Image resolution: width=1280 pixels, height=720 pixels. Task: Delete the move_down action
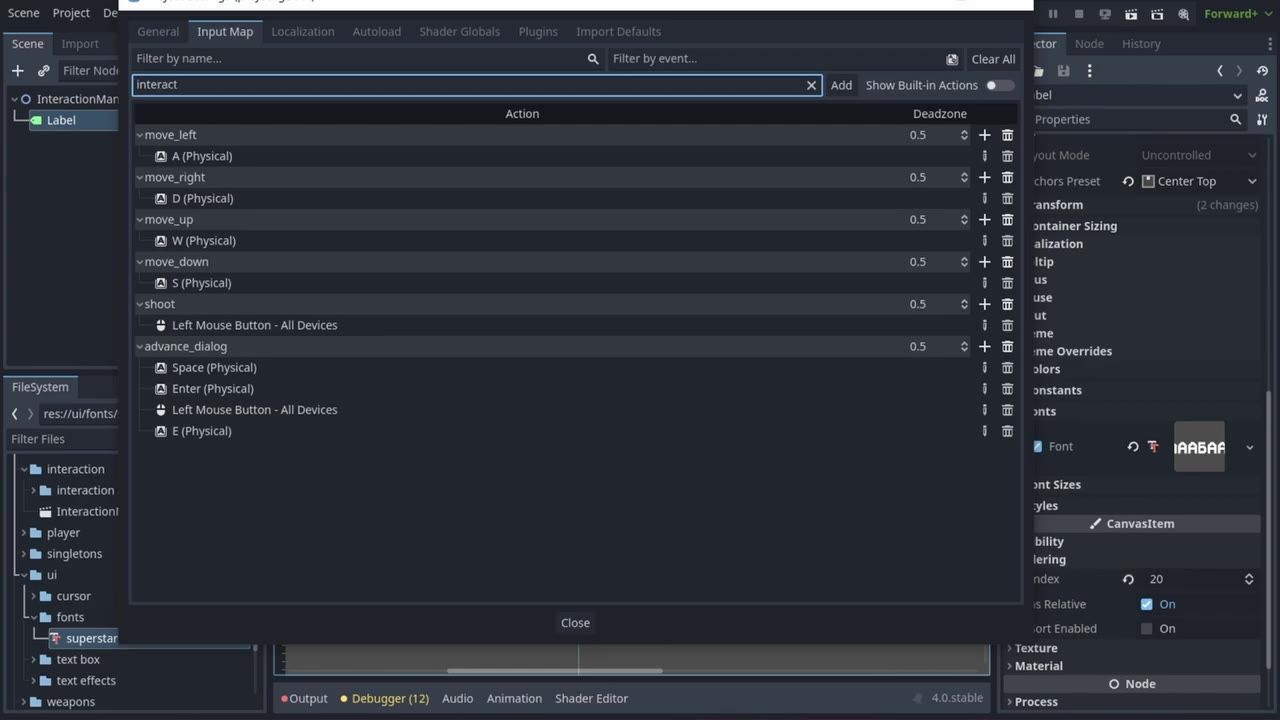pyautogui.click(x=1007, y=262)
